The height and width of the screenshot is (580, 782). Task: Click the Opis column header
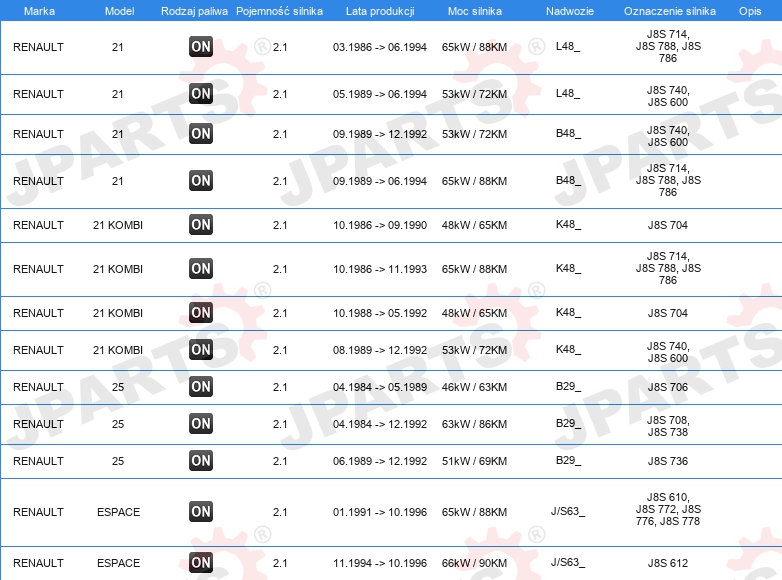point(750,11)
